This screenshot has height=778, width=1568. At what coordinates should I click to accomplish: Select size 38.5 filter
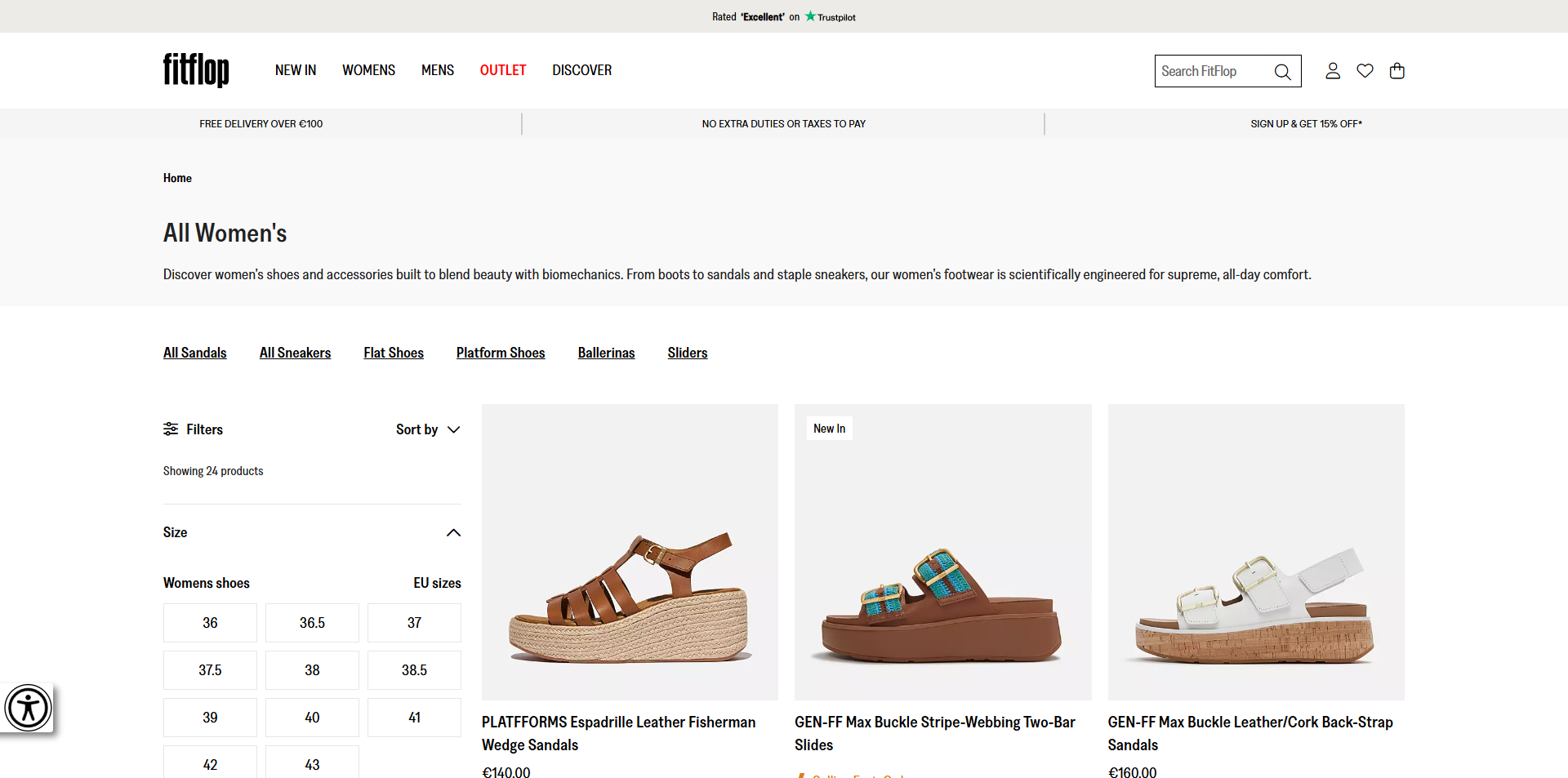click(x=414, y=670)
